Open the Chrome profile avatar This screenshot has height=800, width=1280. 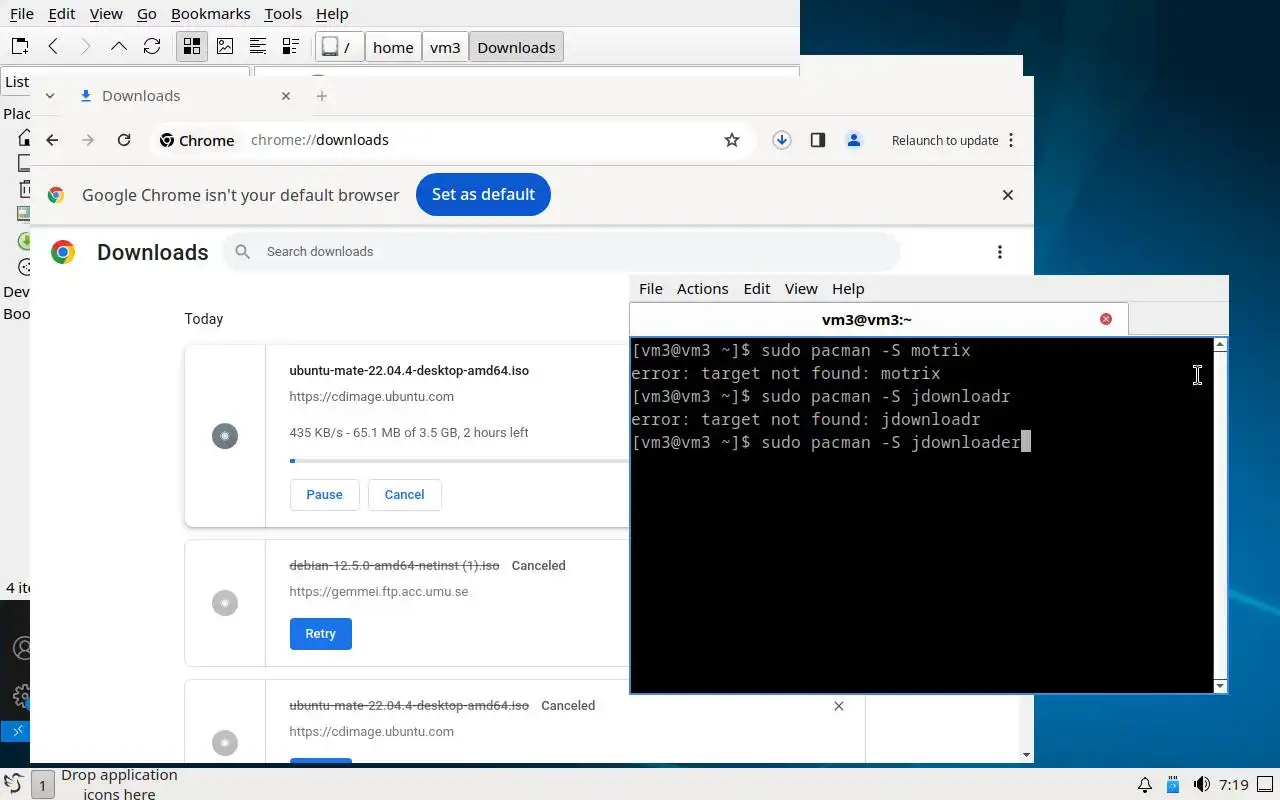(x=854, y=140)
